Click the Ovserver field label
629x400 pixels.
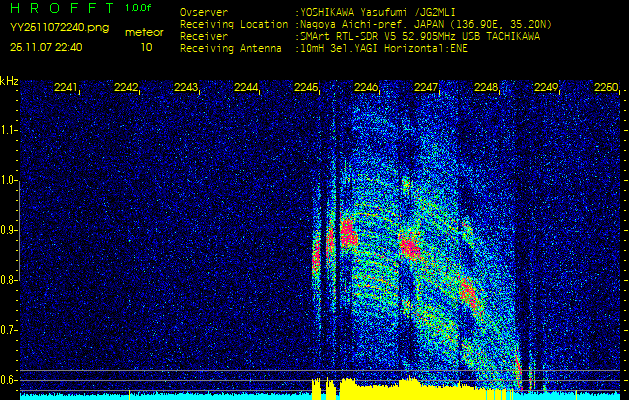(x=204, y=12)
